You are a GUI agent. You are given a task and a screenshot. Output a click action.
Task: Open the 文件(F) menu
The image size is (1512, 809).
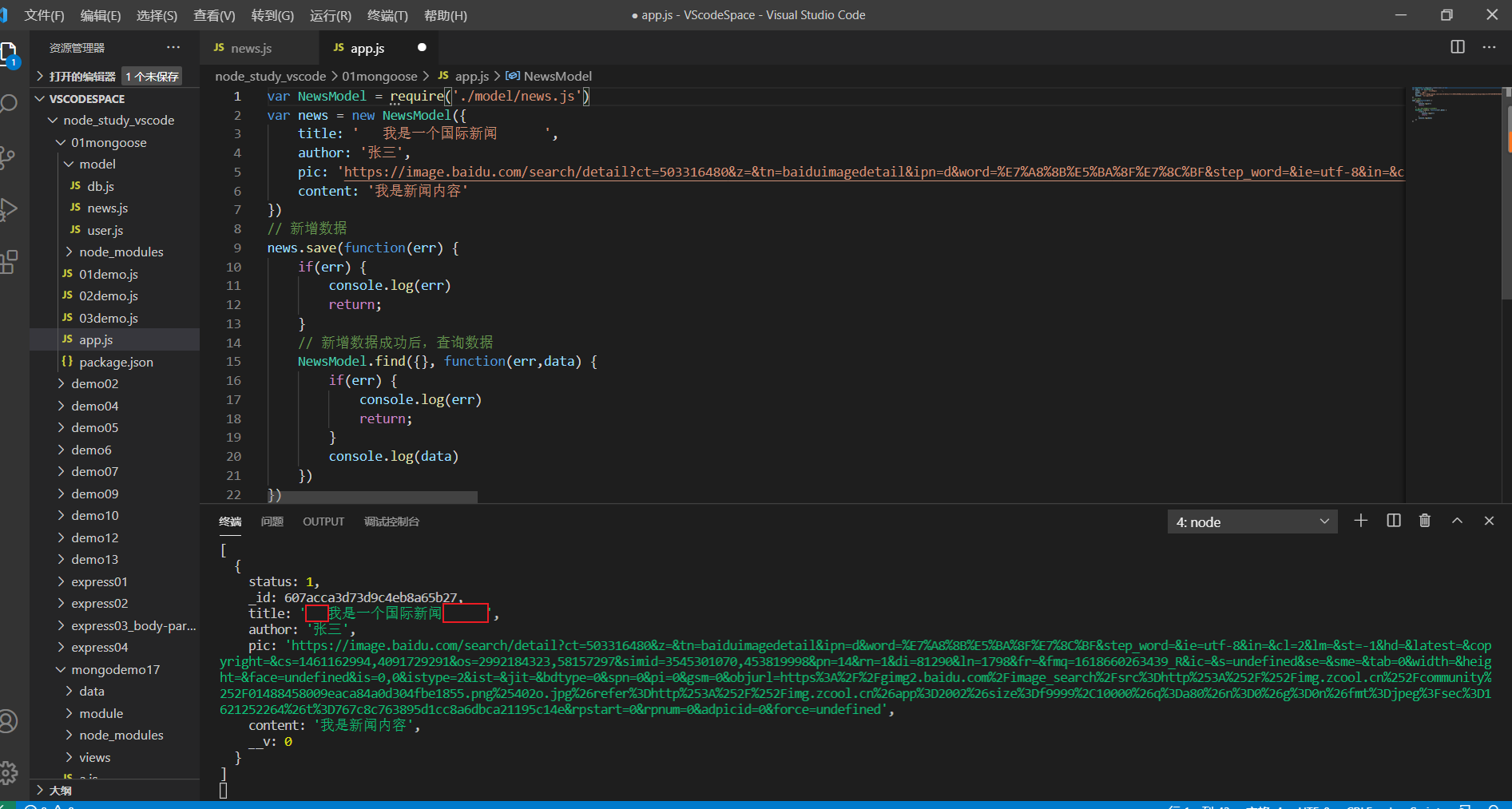44,15
